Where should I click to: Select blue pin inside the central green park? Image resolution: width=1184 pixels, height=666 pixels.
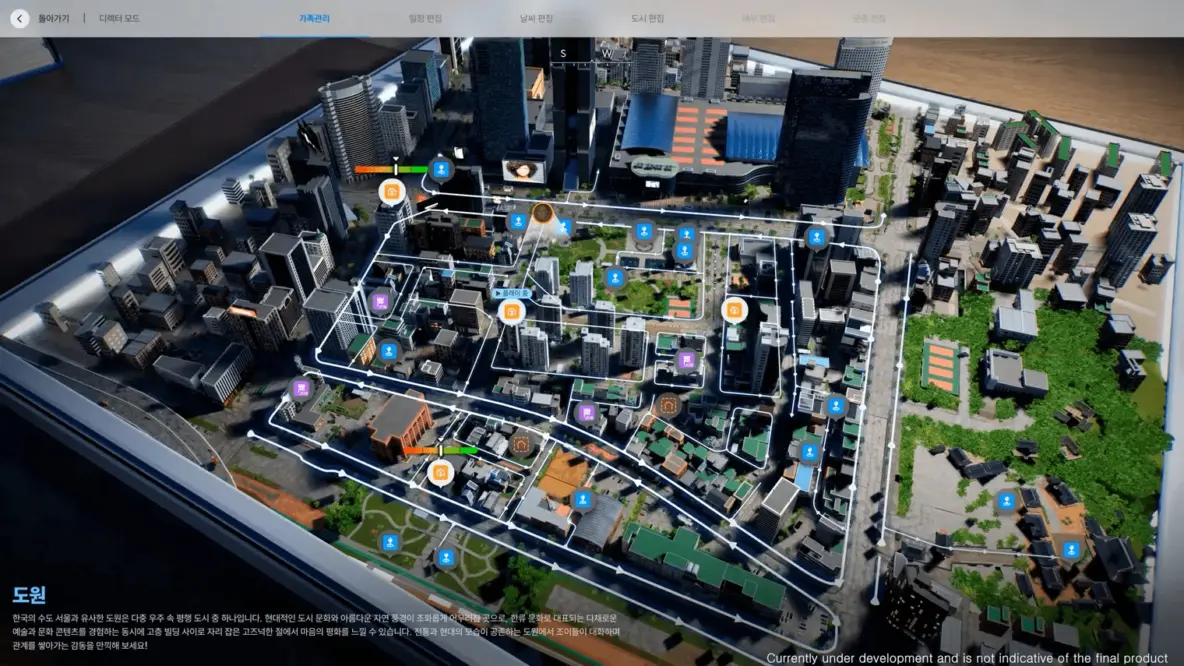[x=615, y=278]
